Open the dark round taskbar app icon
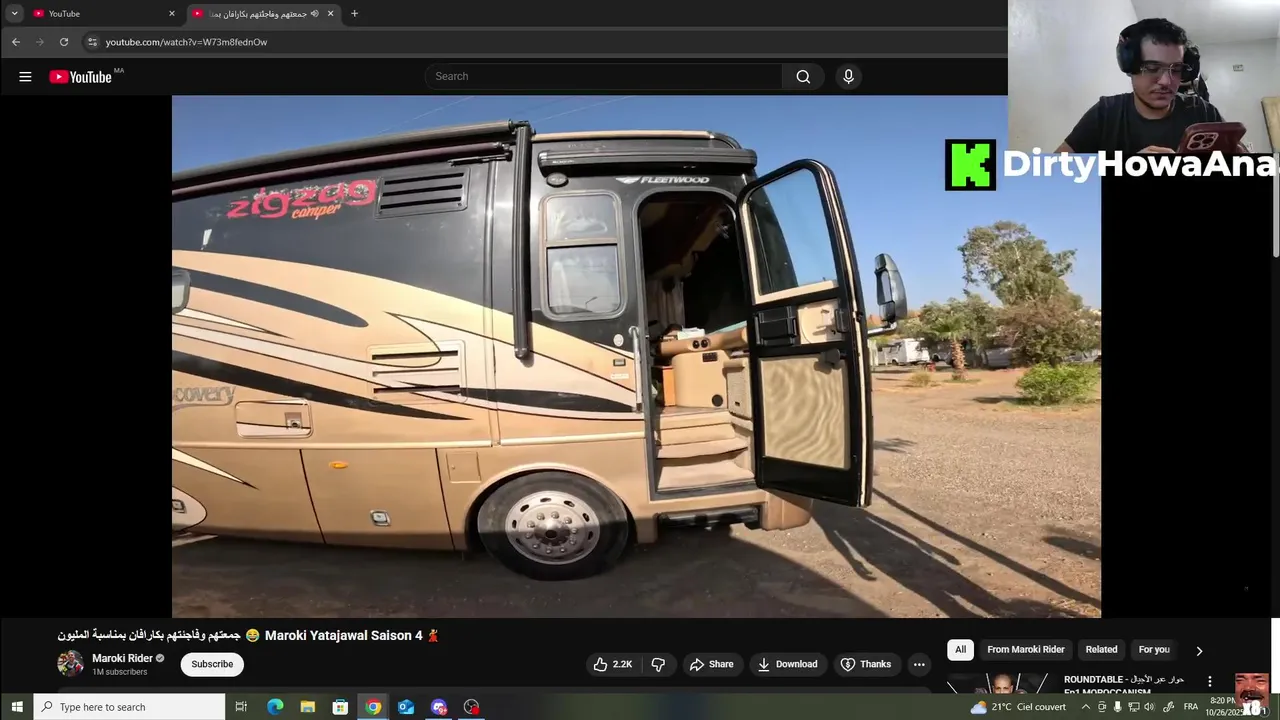This screenshot has height=720, width=1280. point(472,707)
